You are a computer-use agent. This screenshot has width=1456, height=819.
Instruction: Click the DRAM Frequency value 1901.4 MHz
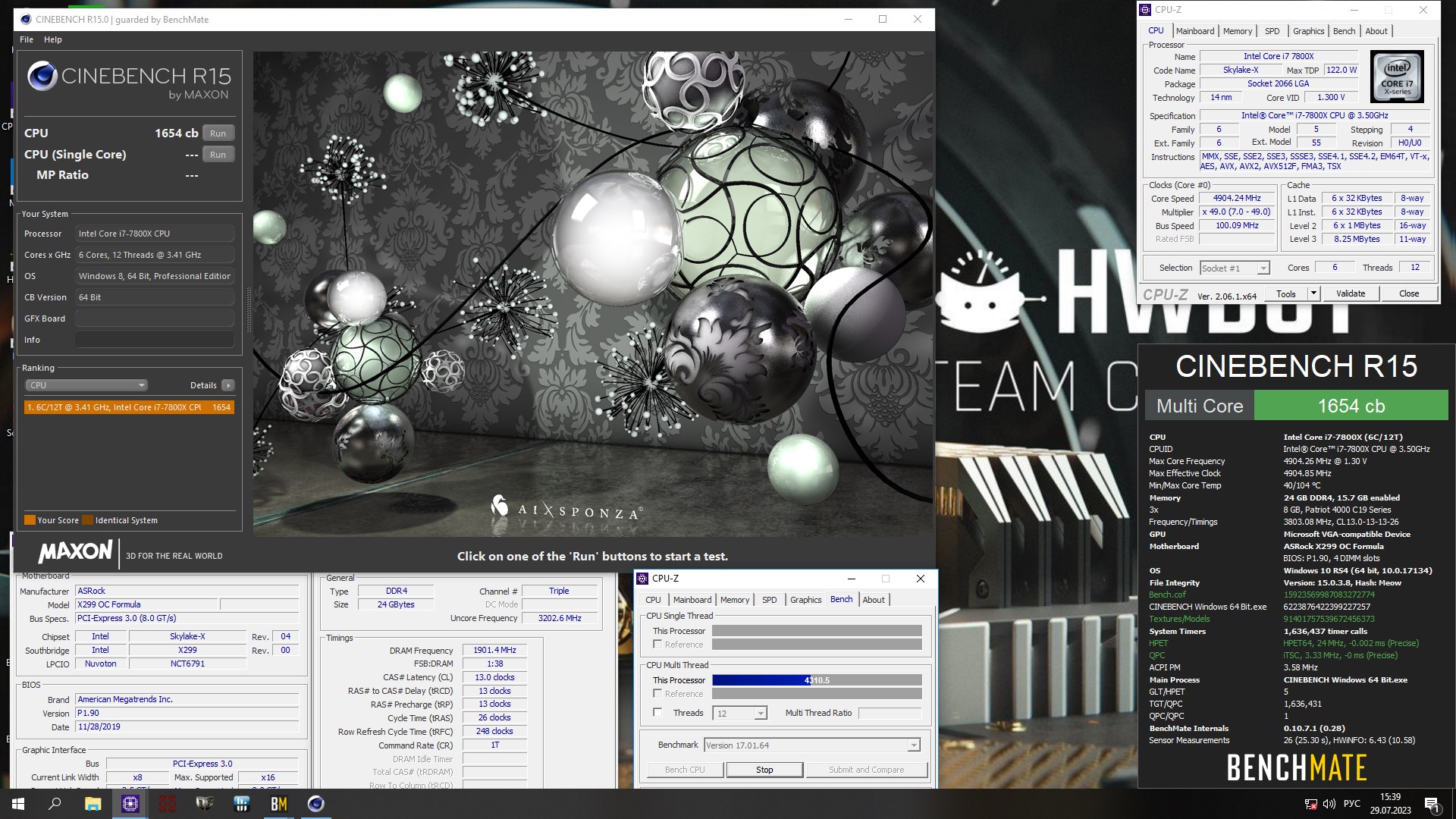point(494,650)
